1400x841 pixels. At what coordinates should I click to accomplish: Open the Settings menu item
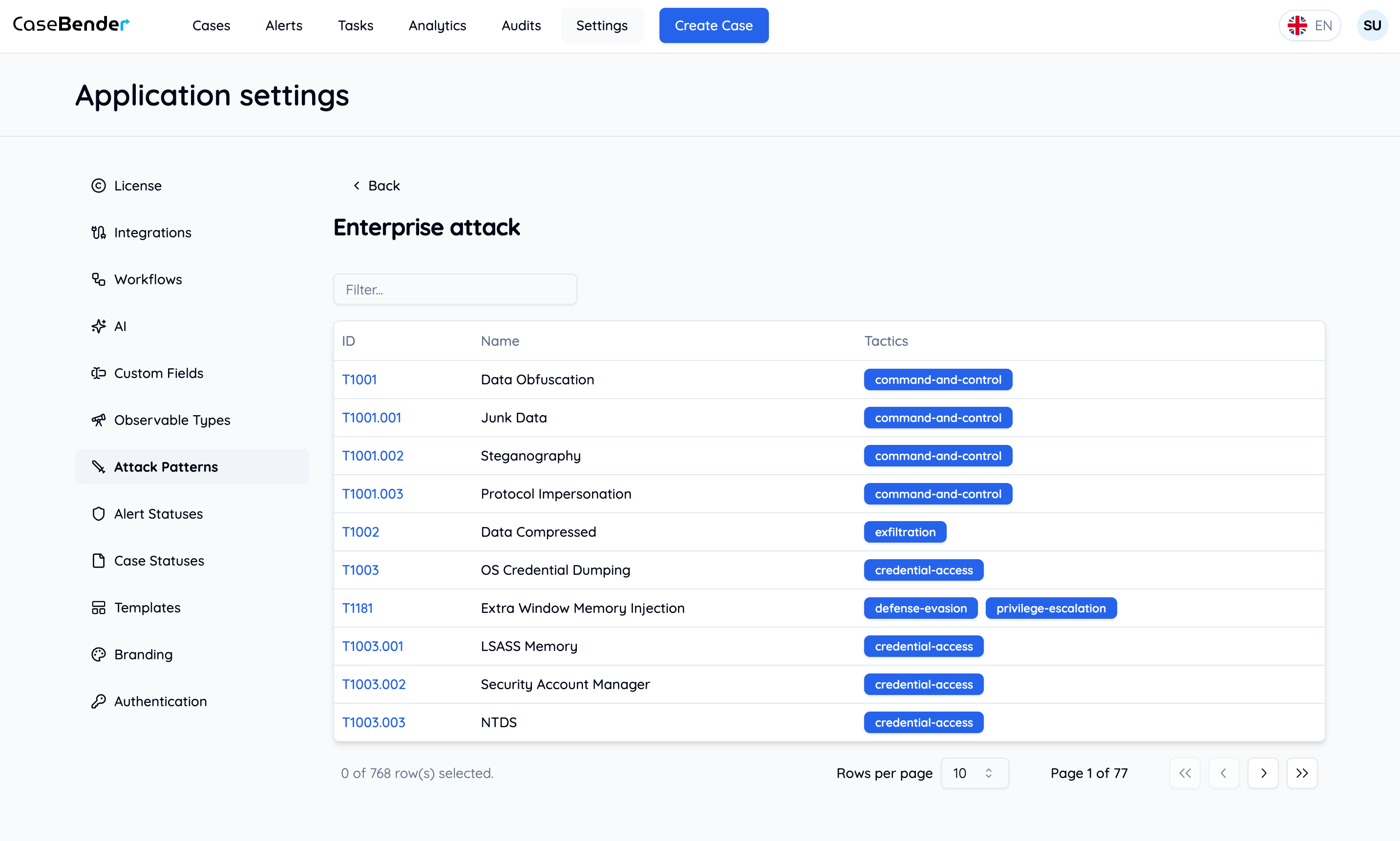[602, 25]
